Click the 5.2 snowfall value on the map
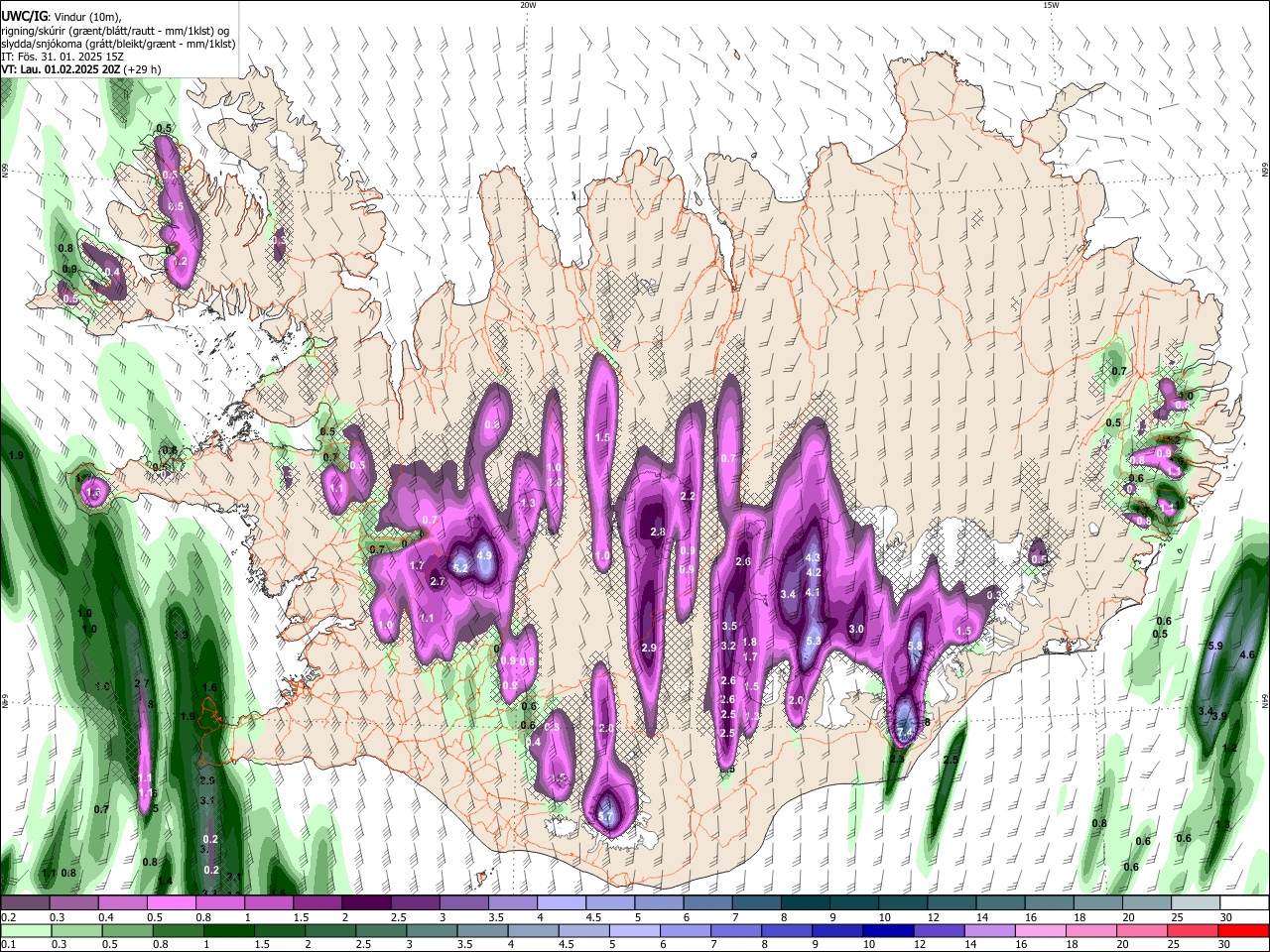1270x952 pixels. pyautogui.click(x=460, y=567)
